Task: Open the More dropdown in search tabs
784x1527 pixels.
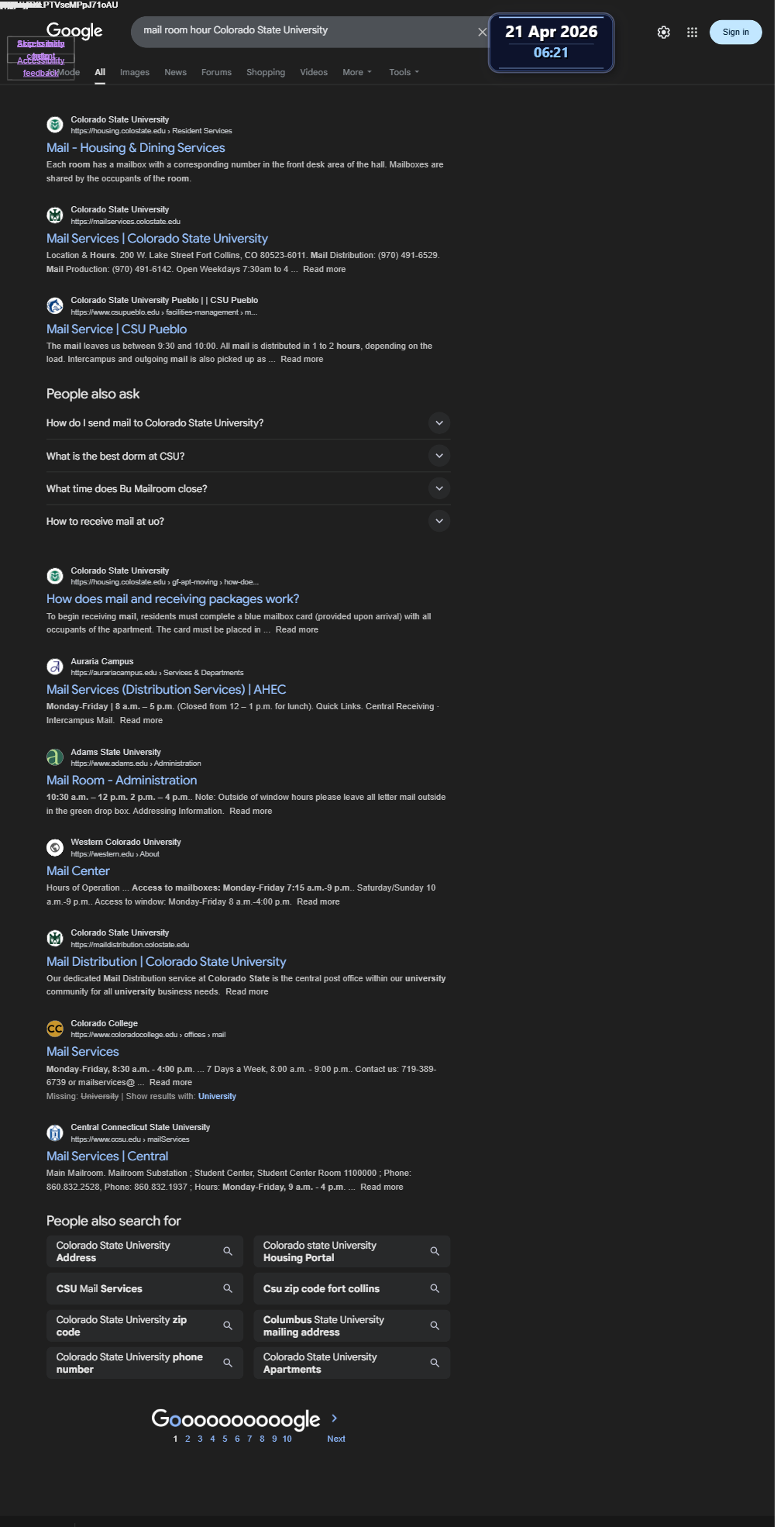Action: pyautogui.click(x=357, y=72)
